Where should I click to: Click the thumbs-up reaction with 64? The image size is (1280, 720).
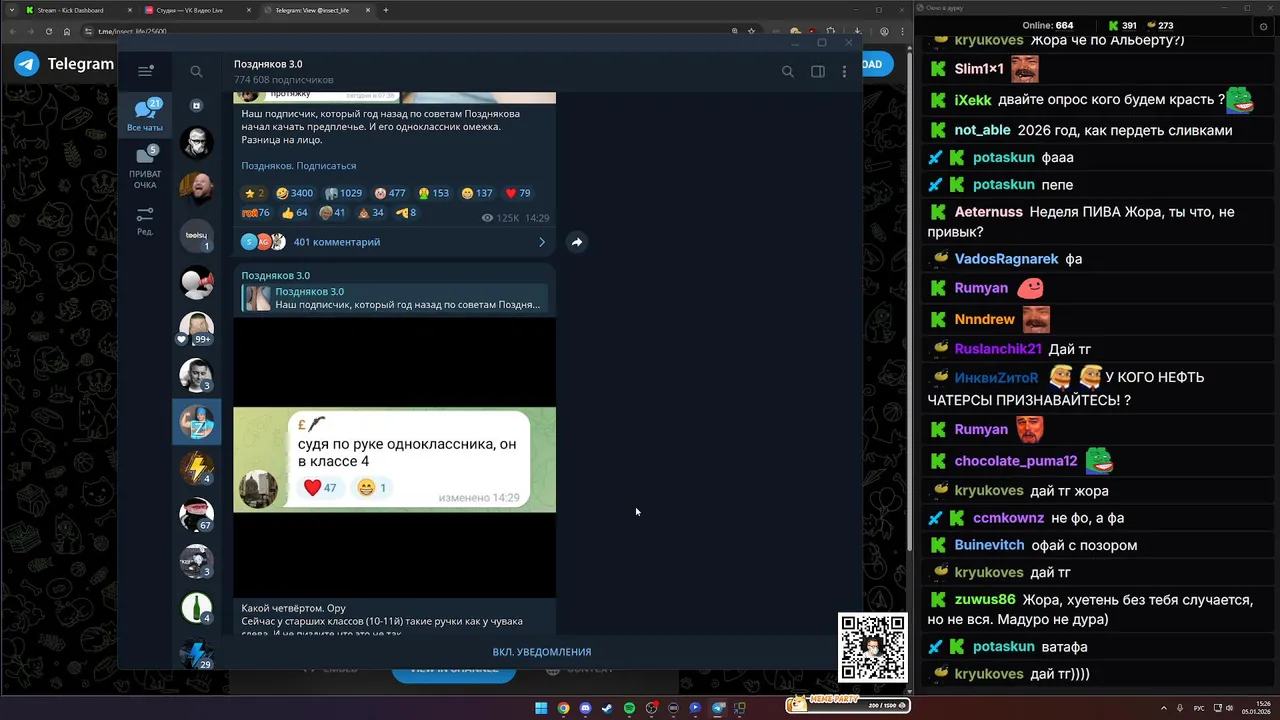[x=295, y=213]
